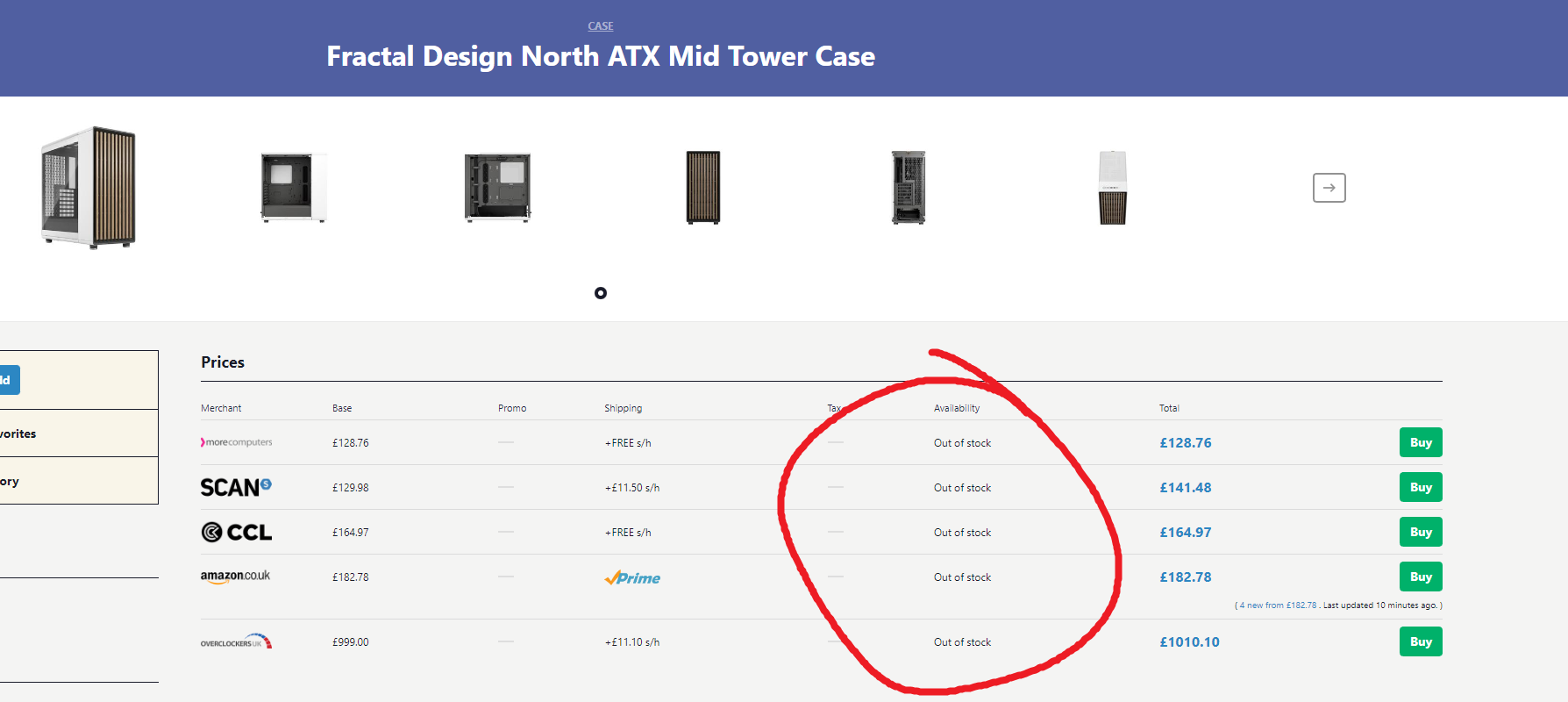Screen dimensions: 1568x702
Task: Click the £999.00 base price
Action: coord(351,642)
